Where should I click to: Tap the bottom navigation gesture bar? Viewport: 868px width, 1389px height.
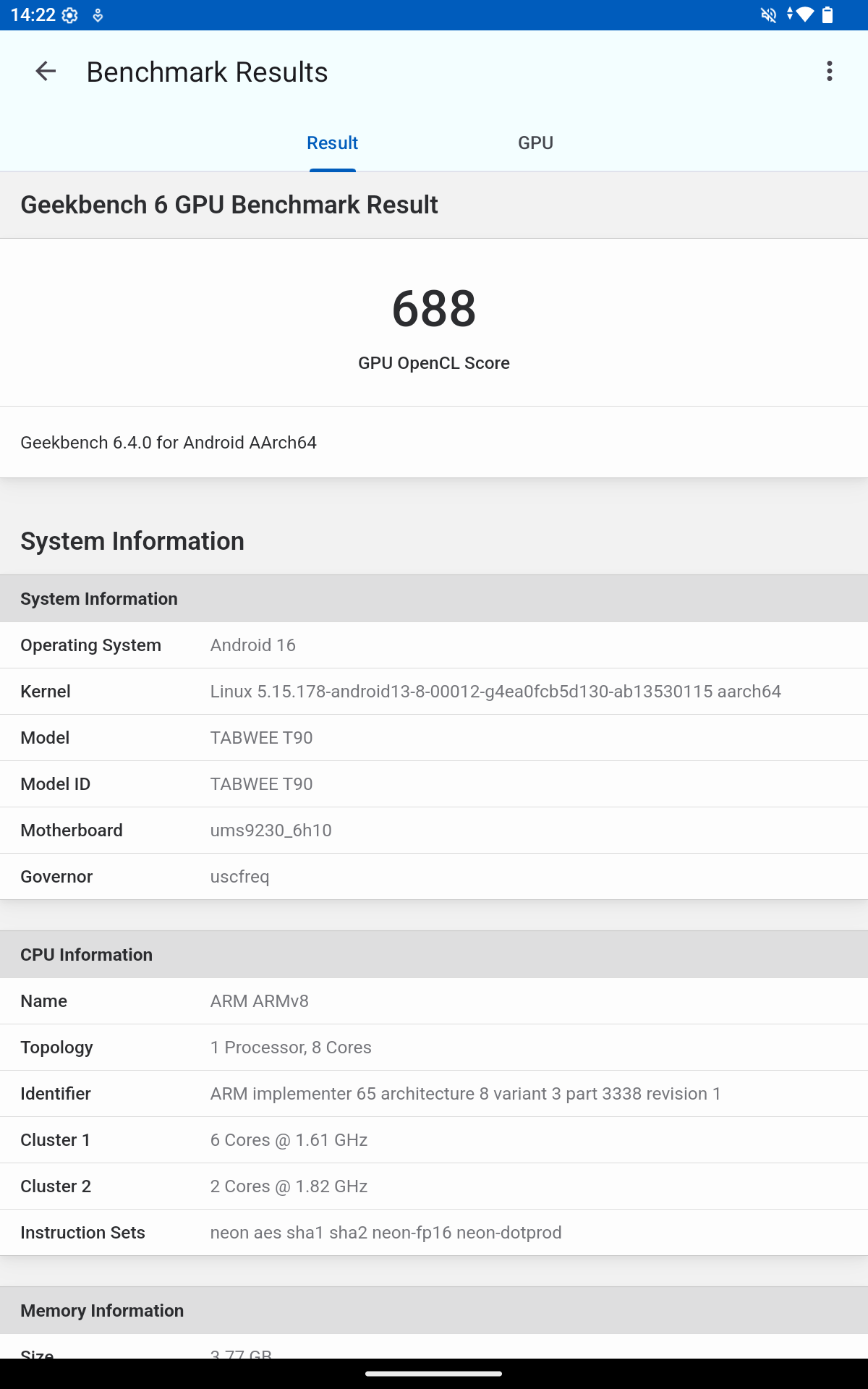[x=434, y=1373]
